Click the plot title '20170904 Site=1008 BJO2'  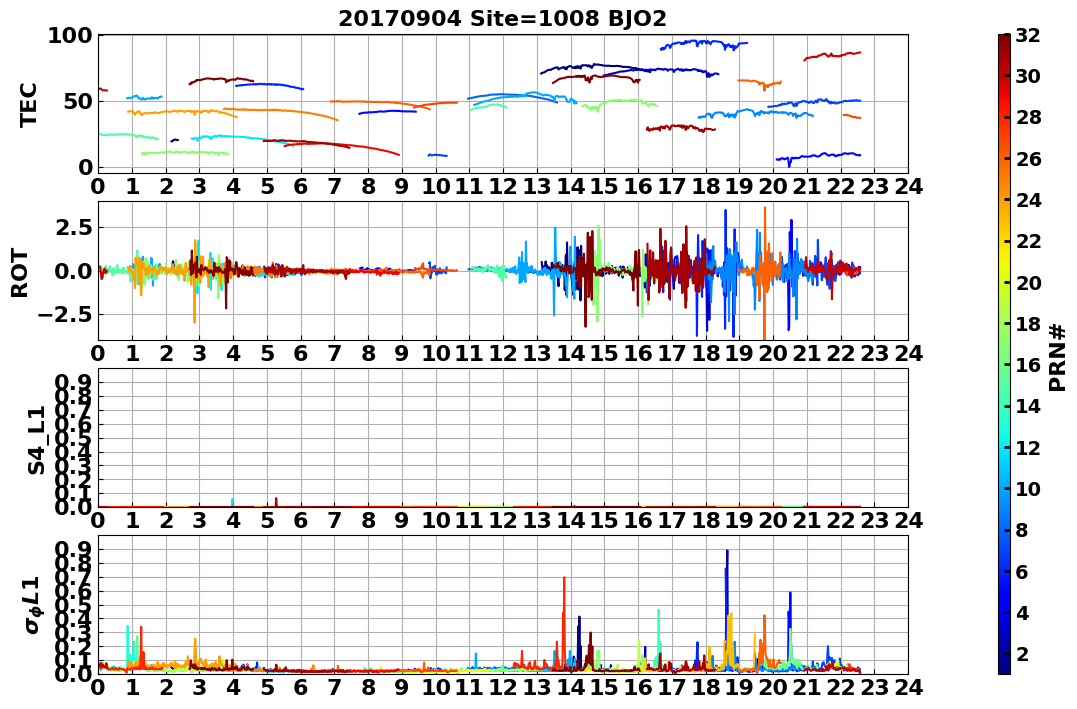pyautogui.click(x=502, y=19)
